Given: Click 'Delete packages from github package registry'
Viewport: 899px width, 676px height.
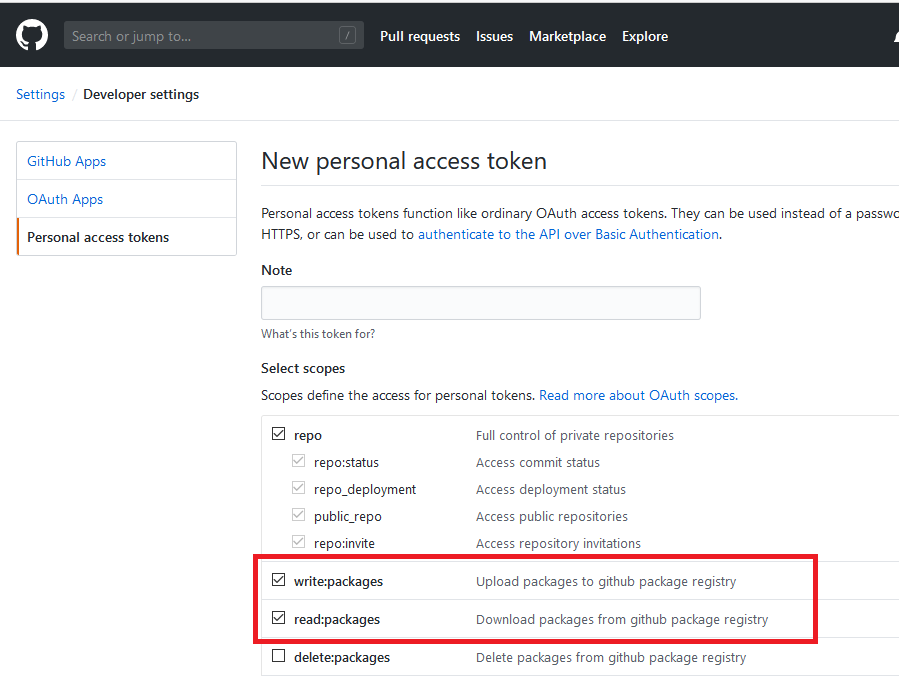Looking at the screenshot, I should (611, 657).
